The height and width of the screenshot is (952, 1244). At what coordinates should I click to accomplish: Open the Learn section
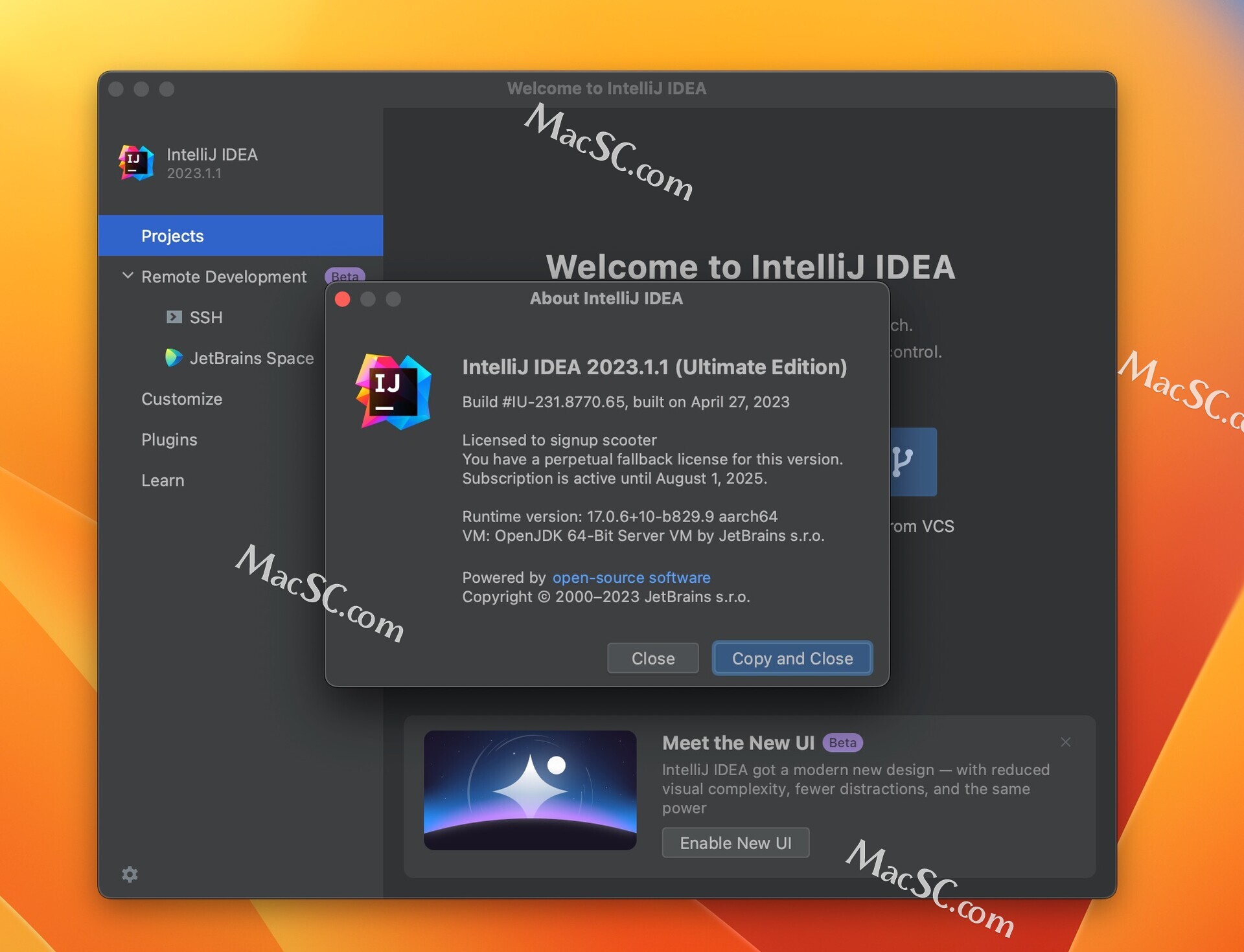163,481
